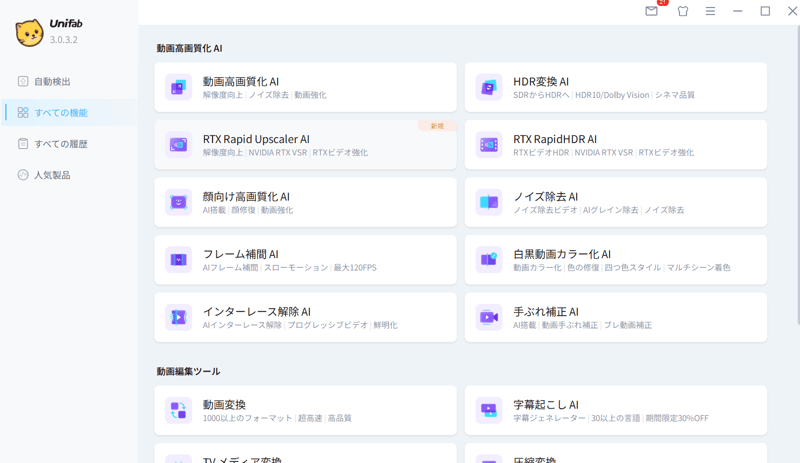Click the Unifab cat logo
Viewport: 800px width, 463px height.
pos(29,33)
